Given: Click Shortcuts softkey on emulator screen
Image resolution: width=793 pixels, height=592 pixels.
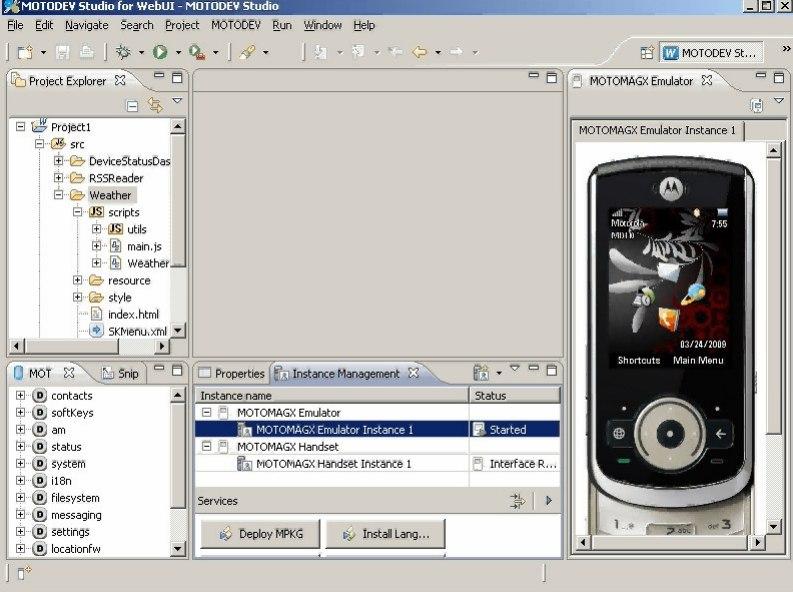Looking at the screenshot, I should pos(639,360).
